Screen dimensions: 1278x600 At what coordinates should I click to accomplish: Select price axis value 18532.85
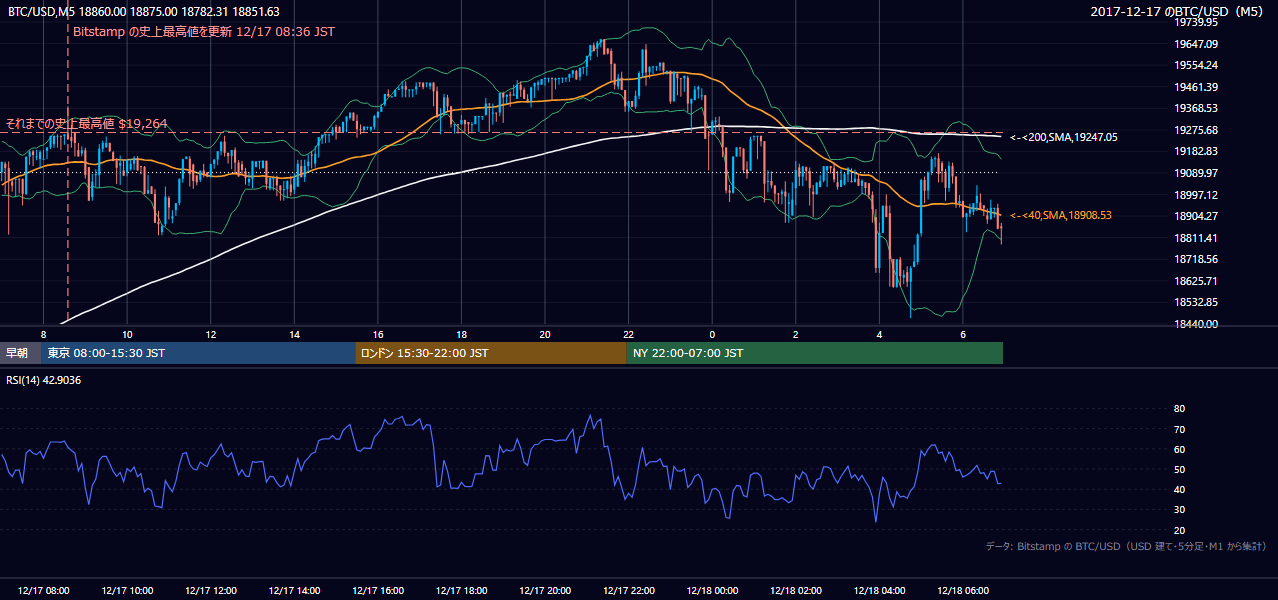pos(1196,302)
